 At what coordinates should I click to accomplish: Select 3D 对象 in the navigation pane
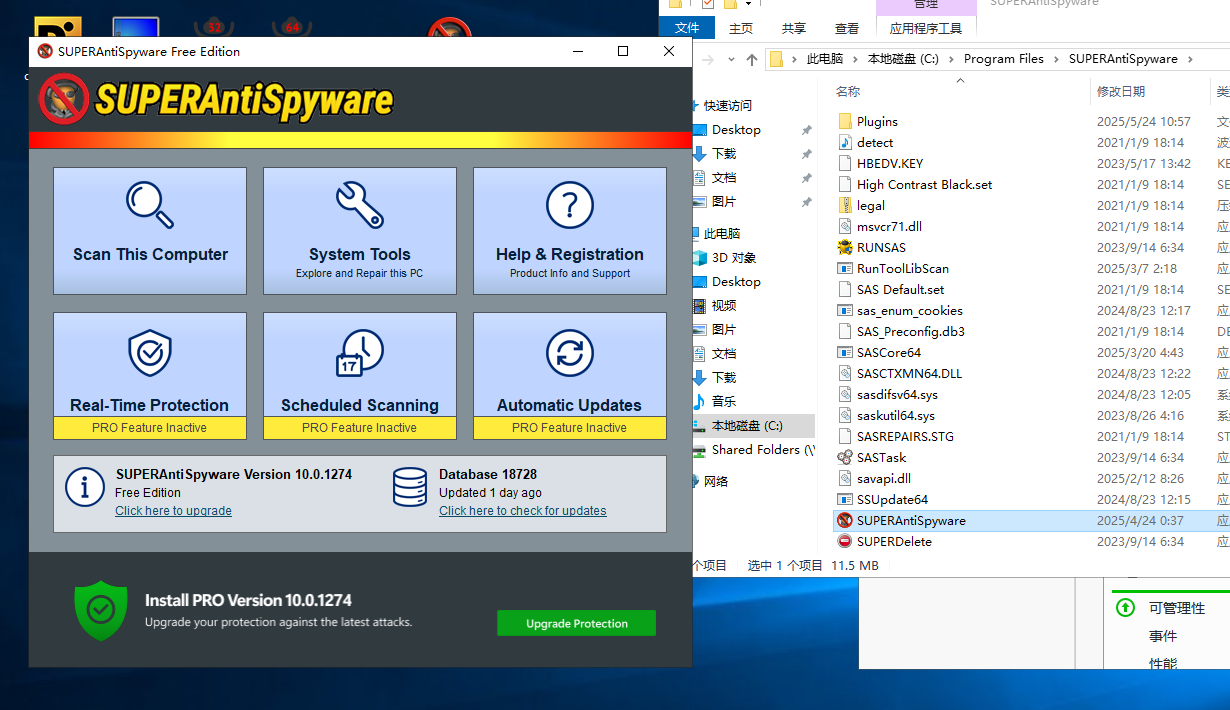click(734, 257)
